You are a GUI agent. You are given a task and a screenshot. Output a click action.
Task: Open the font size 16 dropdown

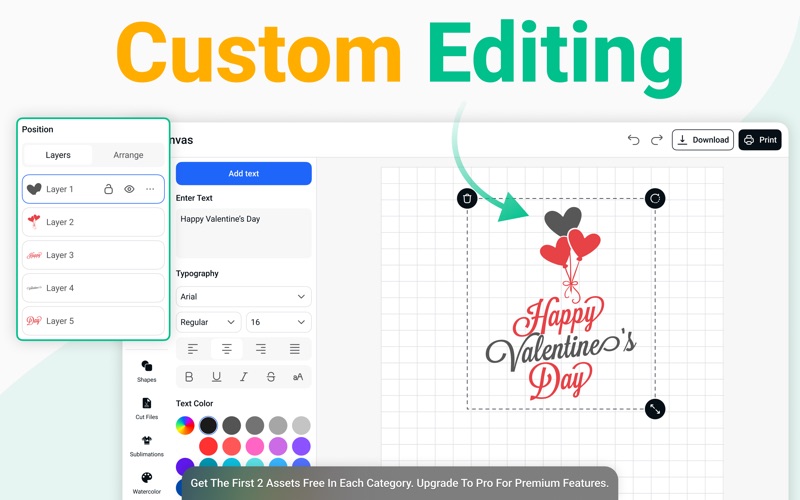tap(279, 322)
